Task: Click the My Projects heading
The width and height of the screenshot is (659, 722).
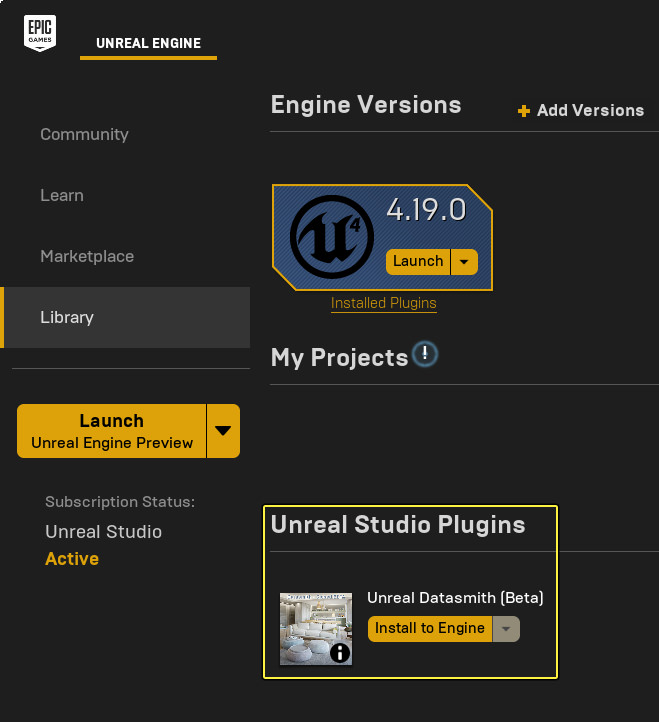Action: pos(339,358)
